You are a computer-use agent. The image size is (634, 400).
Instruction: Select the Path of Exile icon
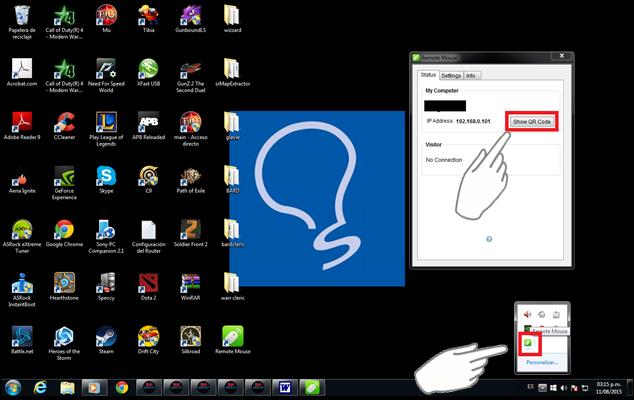pyautogui.click(x=190, y=180)
